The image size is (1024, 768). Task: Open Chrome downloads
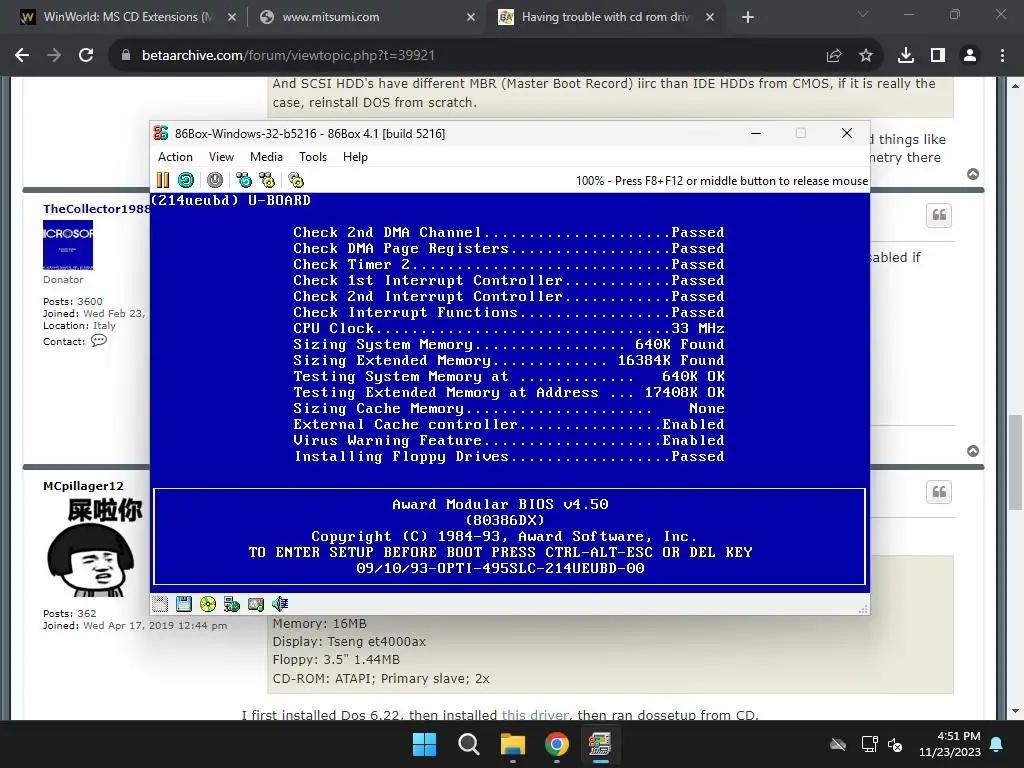pos(906,56)
